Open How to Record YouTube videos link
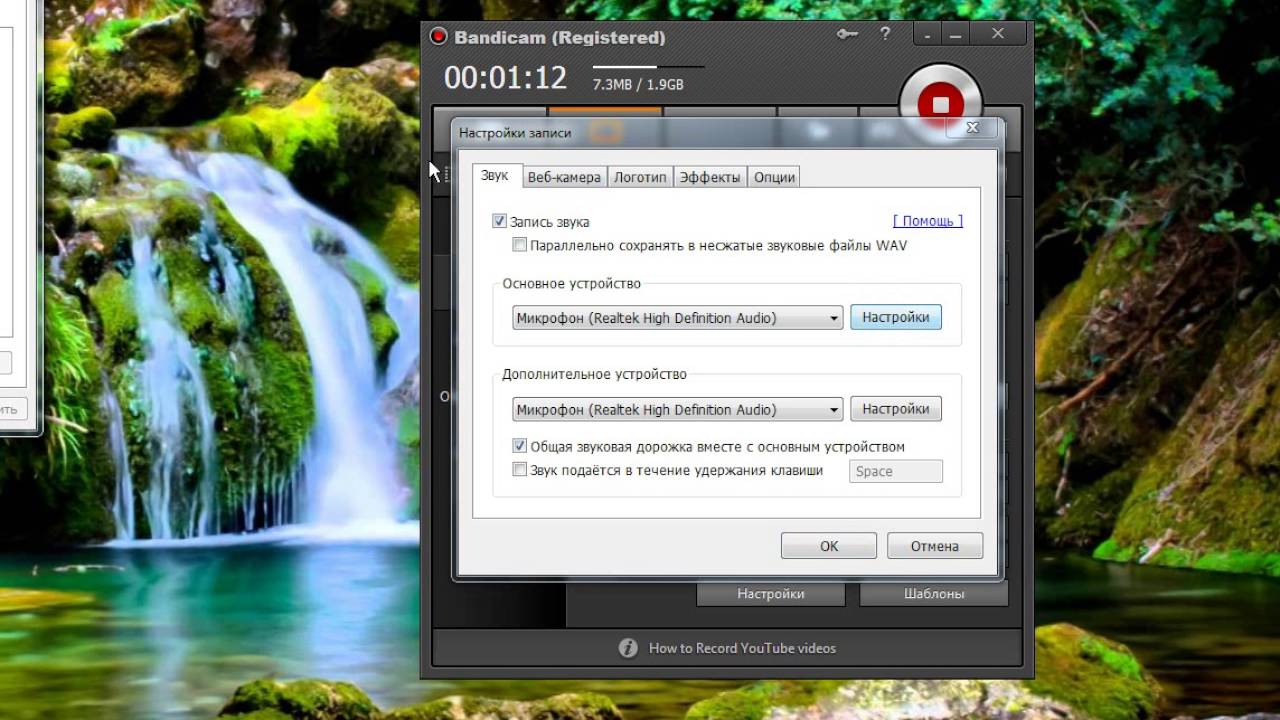This screenshot has height=720, width=1280. 742,648
